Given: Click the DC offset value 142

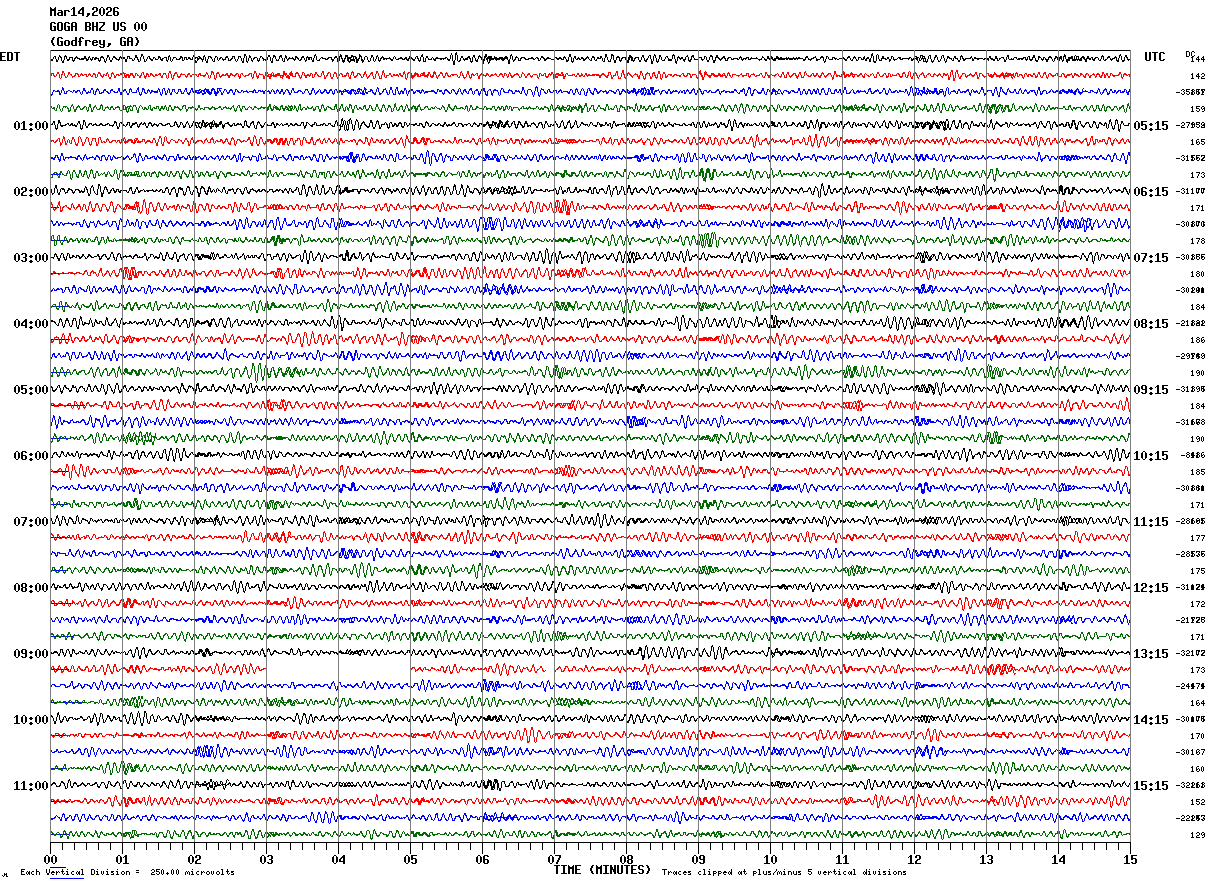Looking at the screenshot, I should (x=1197, y=77).
